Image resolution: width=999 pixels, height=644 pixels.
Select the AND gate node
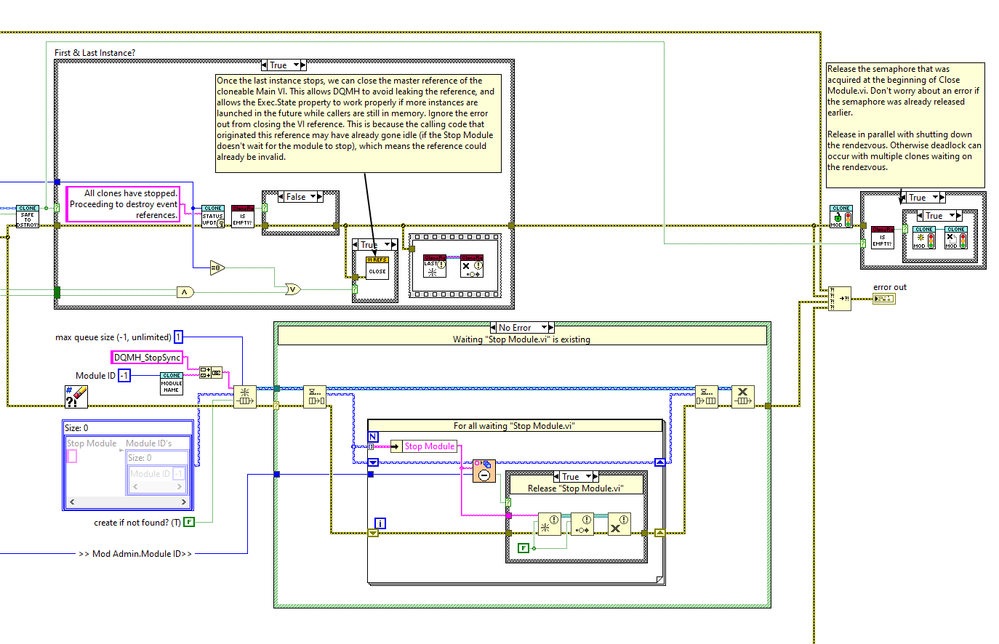tap(185, 292)
